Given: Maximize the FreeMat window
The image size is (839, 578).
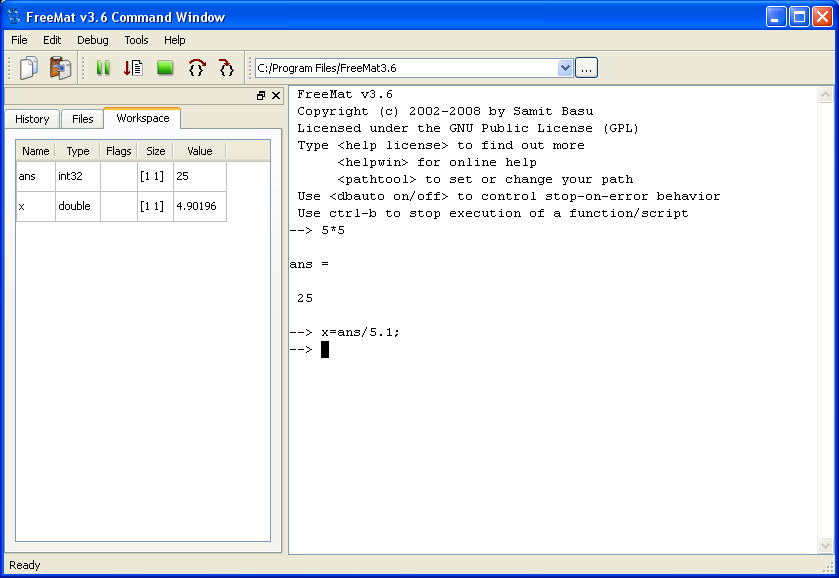Looking at the screenshot, I should click(799, 17).
